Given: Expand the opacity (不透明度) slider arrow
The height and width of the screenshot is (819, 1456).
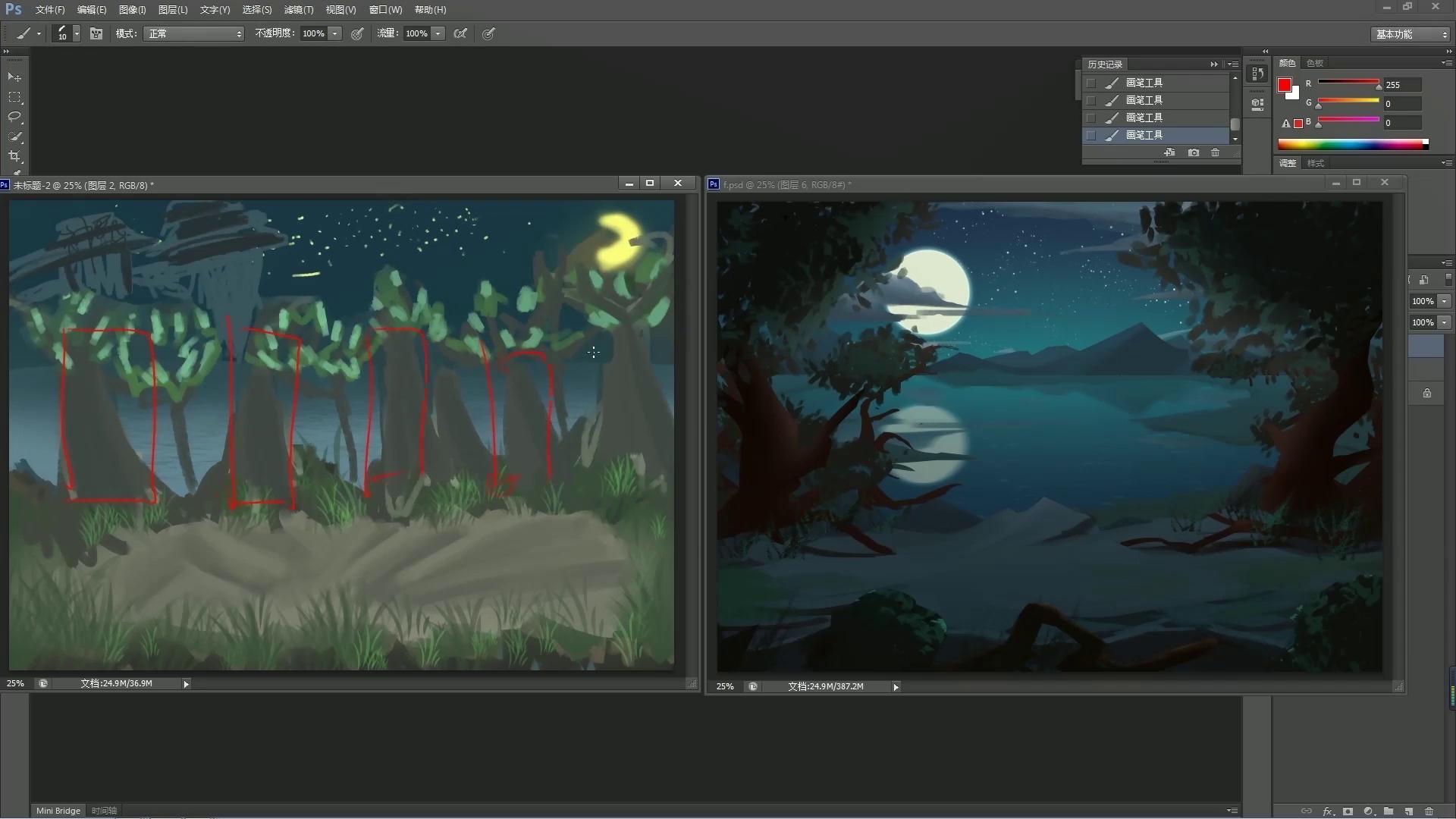Looking at the screenshot, I should (334, 33).
